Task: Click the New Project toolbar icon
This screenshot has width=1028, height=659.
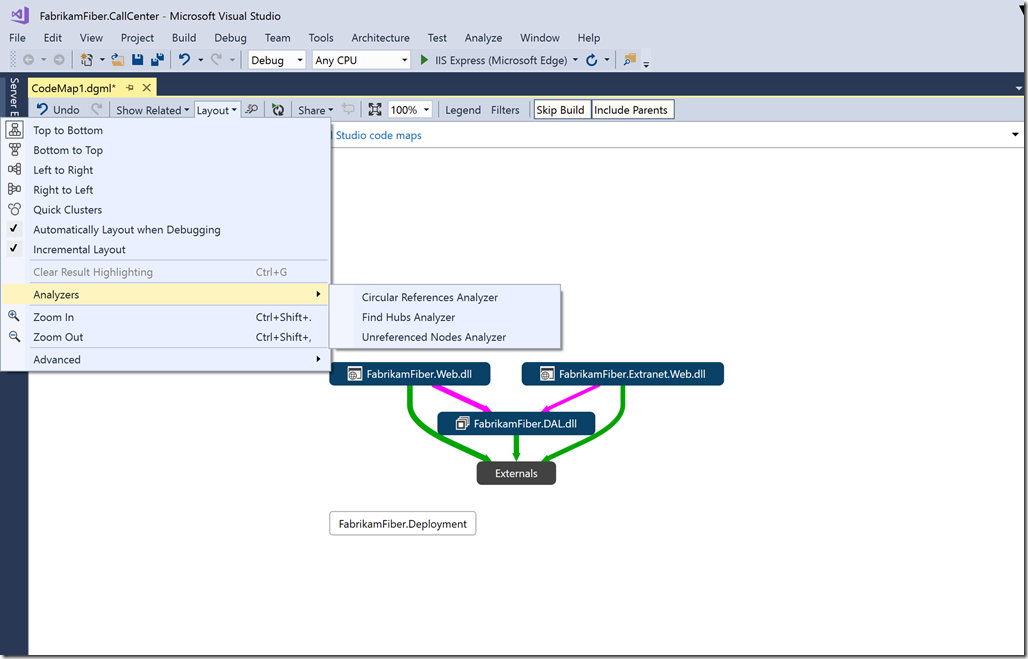Action: point(87,60)
